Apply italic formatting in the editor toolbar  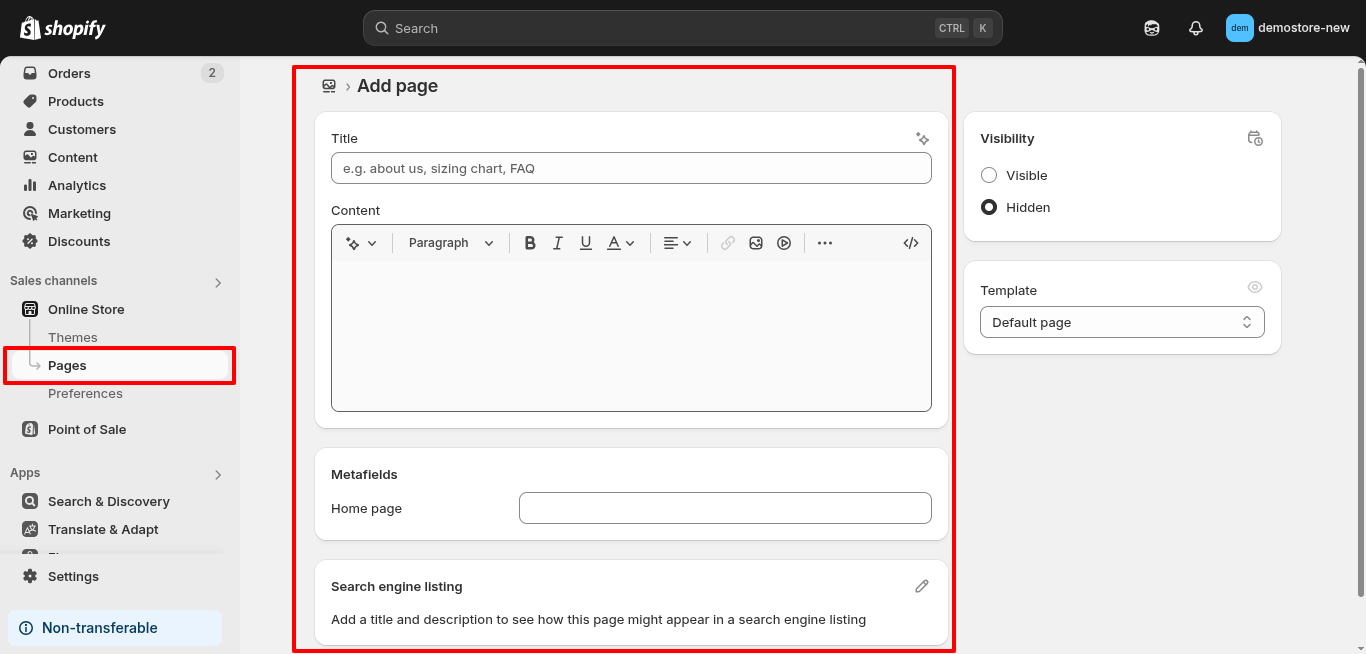pyautogui.click(x=557, y=242)
